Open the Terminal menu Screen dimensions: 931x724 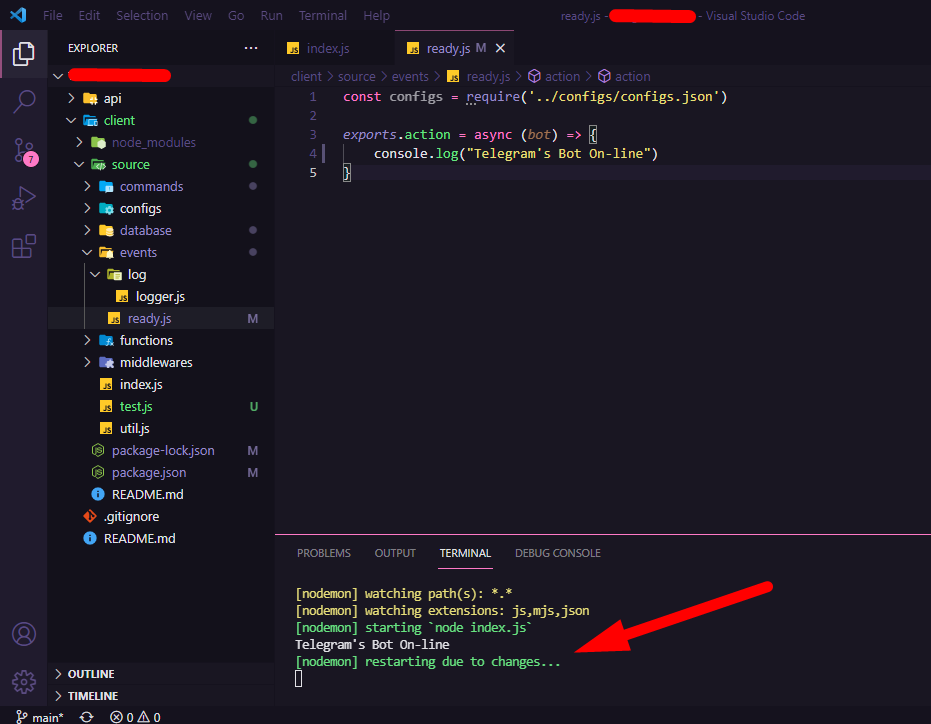click(322, 15)
